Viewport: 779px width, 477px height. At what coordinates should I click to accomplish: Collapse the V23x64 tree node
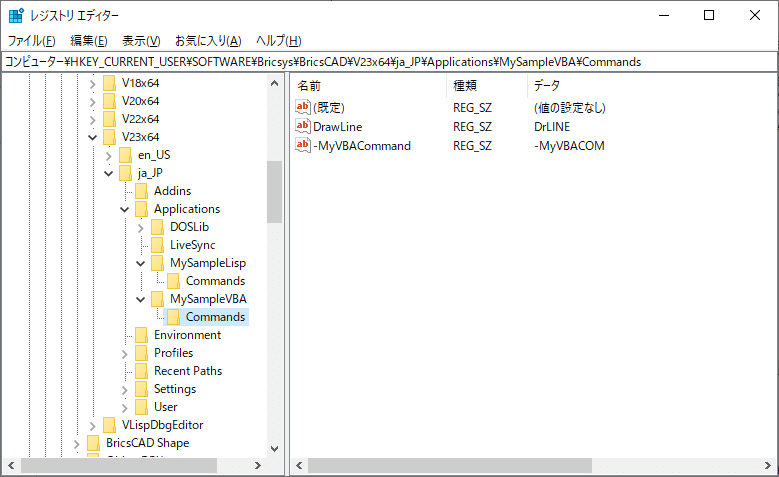[92, 138]
